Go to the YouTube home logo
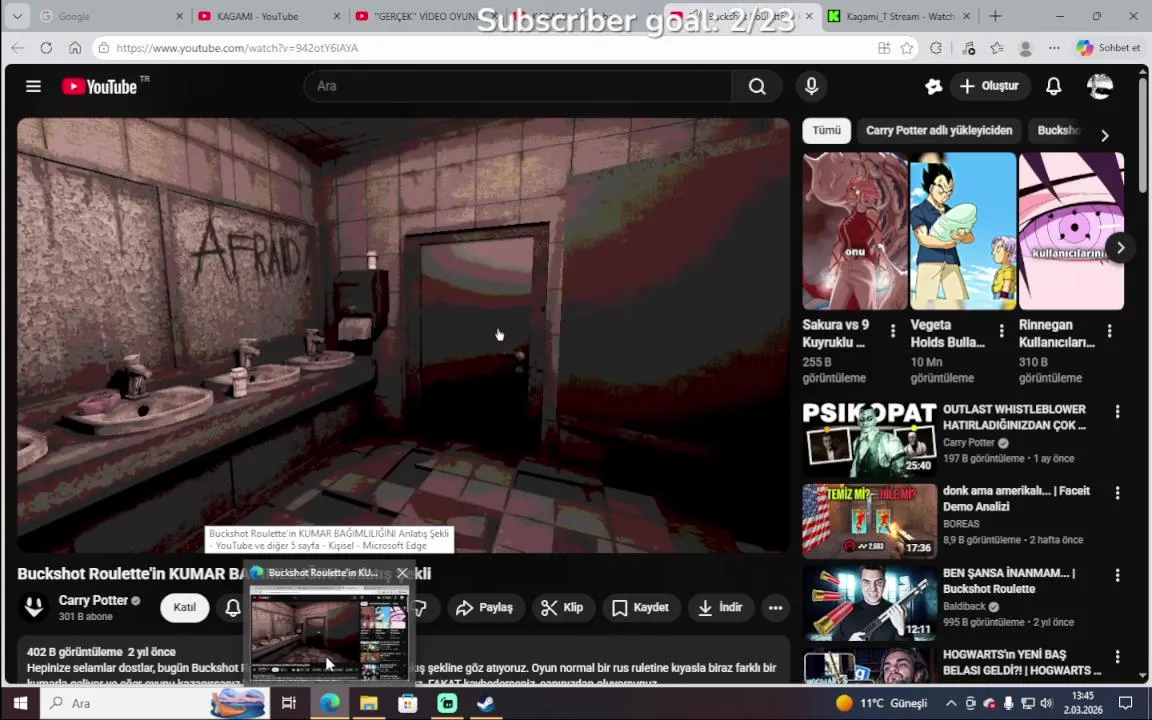This screenshot has height=720, width=1152. click(100, 87)
